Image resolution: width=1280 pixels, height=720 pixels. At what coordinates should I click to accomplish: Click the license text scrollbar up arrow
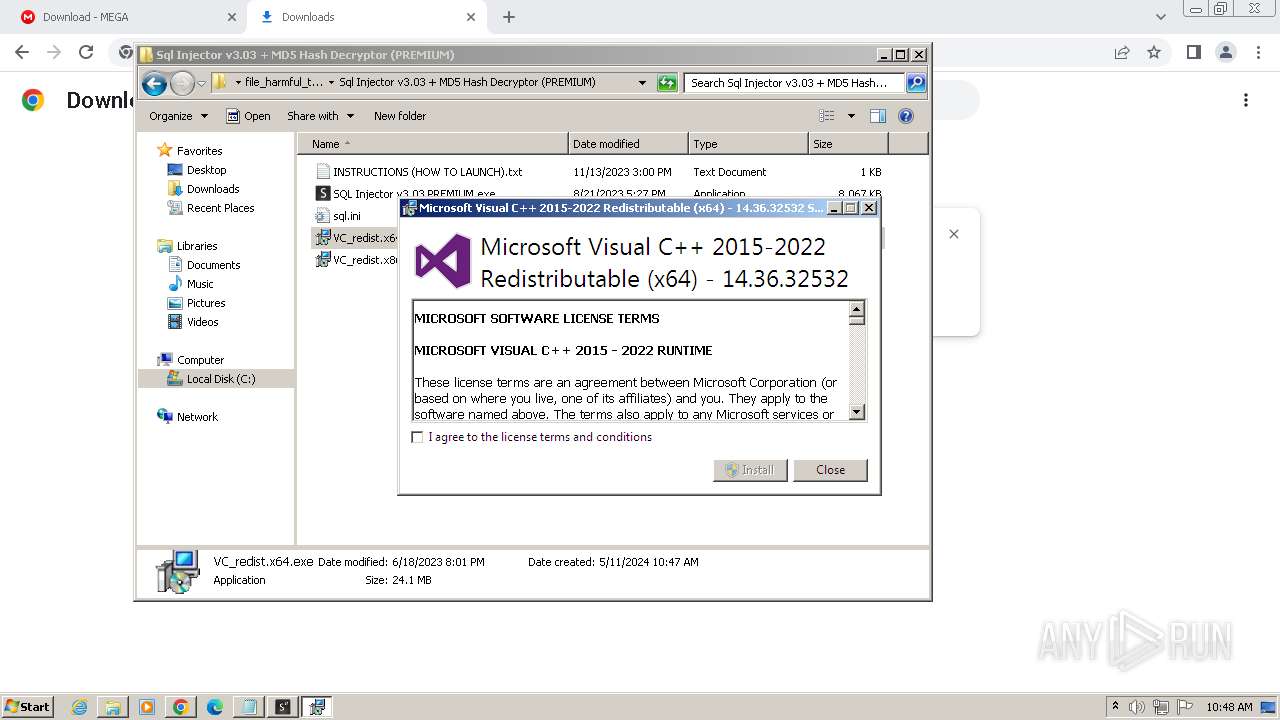pyautogui.click(x=856, y=310)
